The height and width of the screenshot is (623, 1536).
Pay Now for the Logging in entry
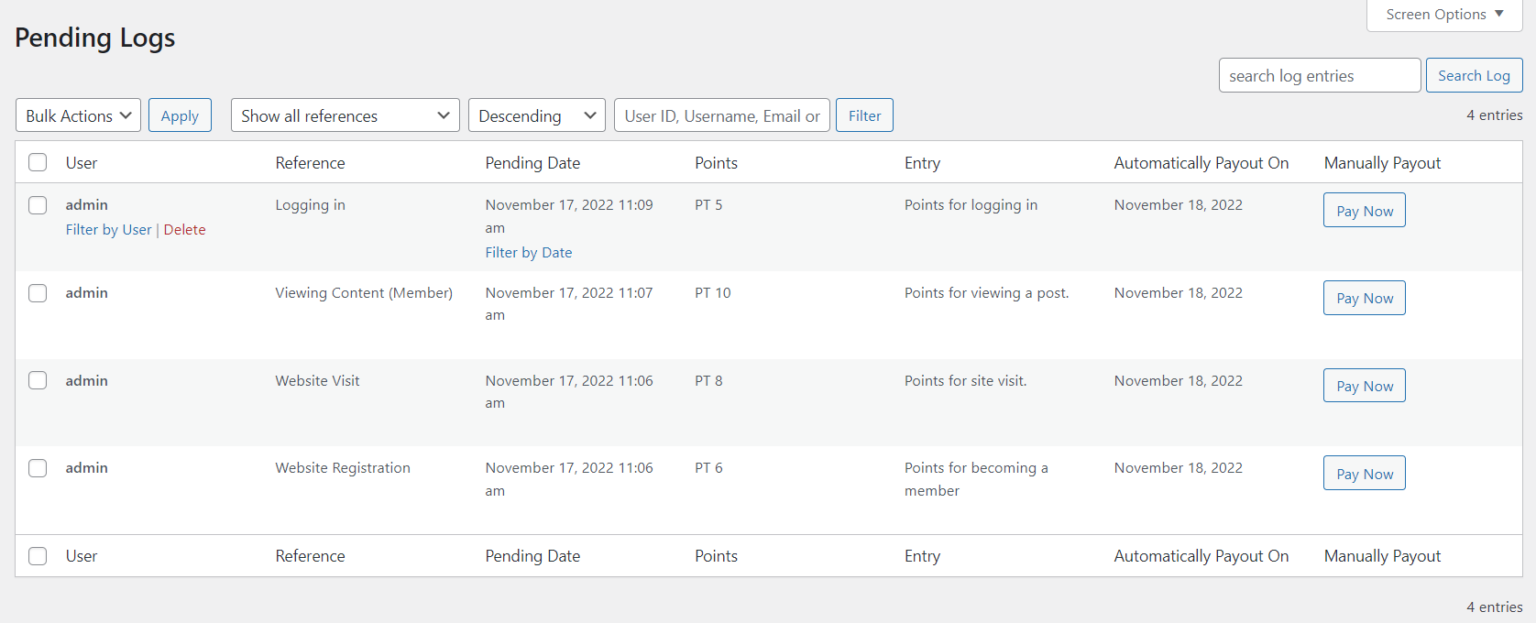(x=1364, y=210)
